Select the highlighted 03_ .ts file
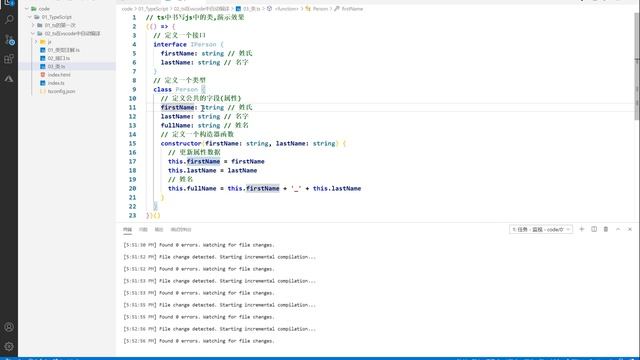 pyautogui.click(x=56, y=67)
